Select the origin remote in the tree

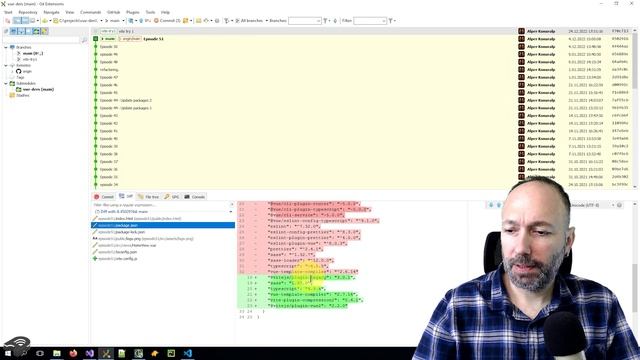click(27, 71)
